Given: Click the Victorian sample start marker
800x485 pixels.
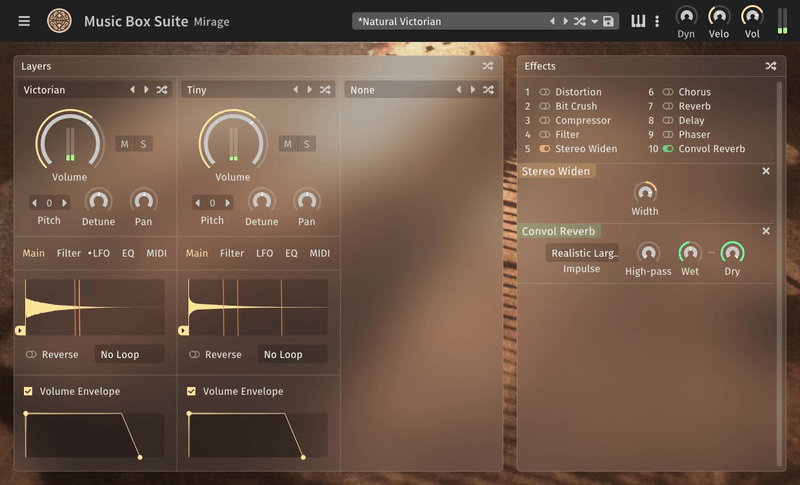Looking at the screenshot, I should (20, 330).
